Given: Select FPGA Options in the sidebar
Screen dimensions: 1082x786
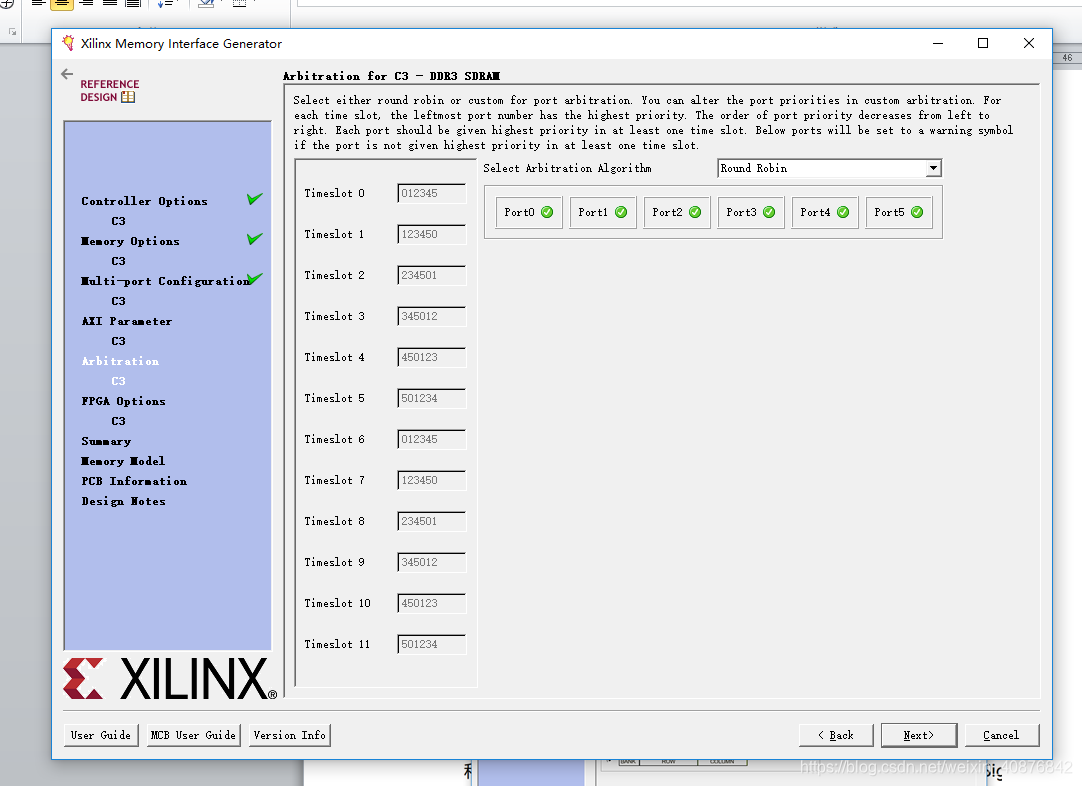Looking at the screenshot, I should (x=124, y=402).
